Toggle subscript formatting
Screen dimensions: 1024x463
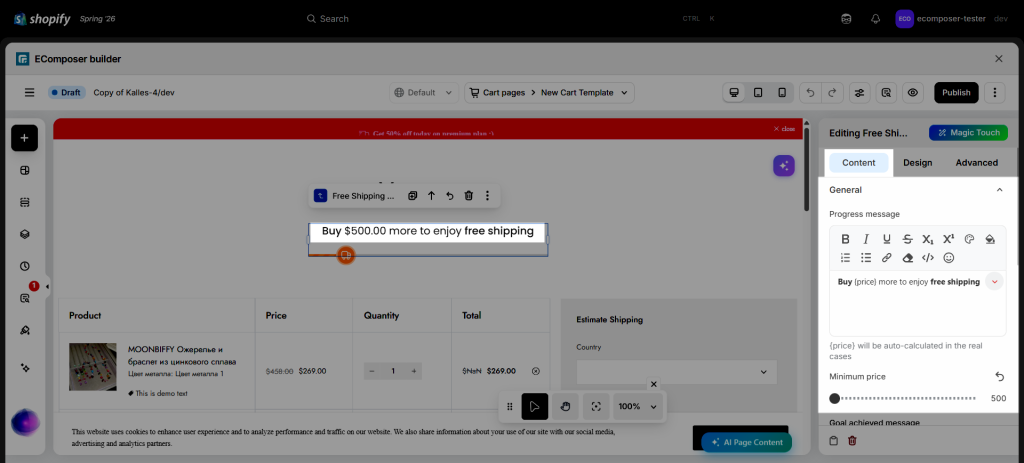click(x=928, y=239)
